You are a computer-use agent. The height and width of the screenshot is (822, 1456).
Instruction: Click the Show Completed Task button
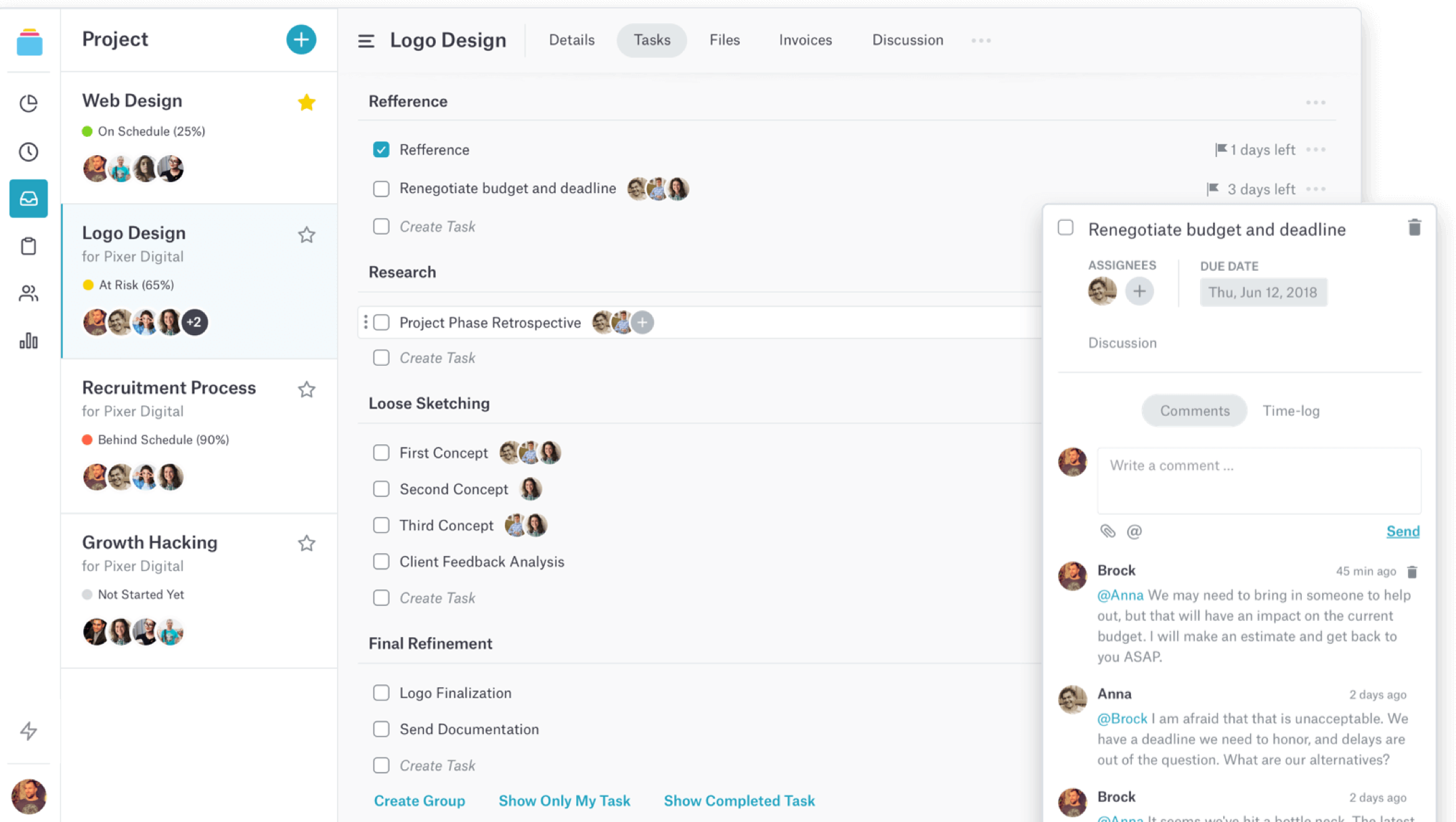[740, 800]
